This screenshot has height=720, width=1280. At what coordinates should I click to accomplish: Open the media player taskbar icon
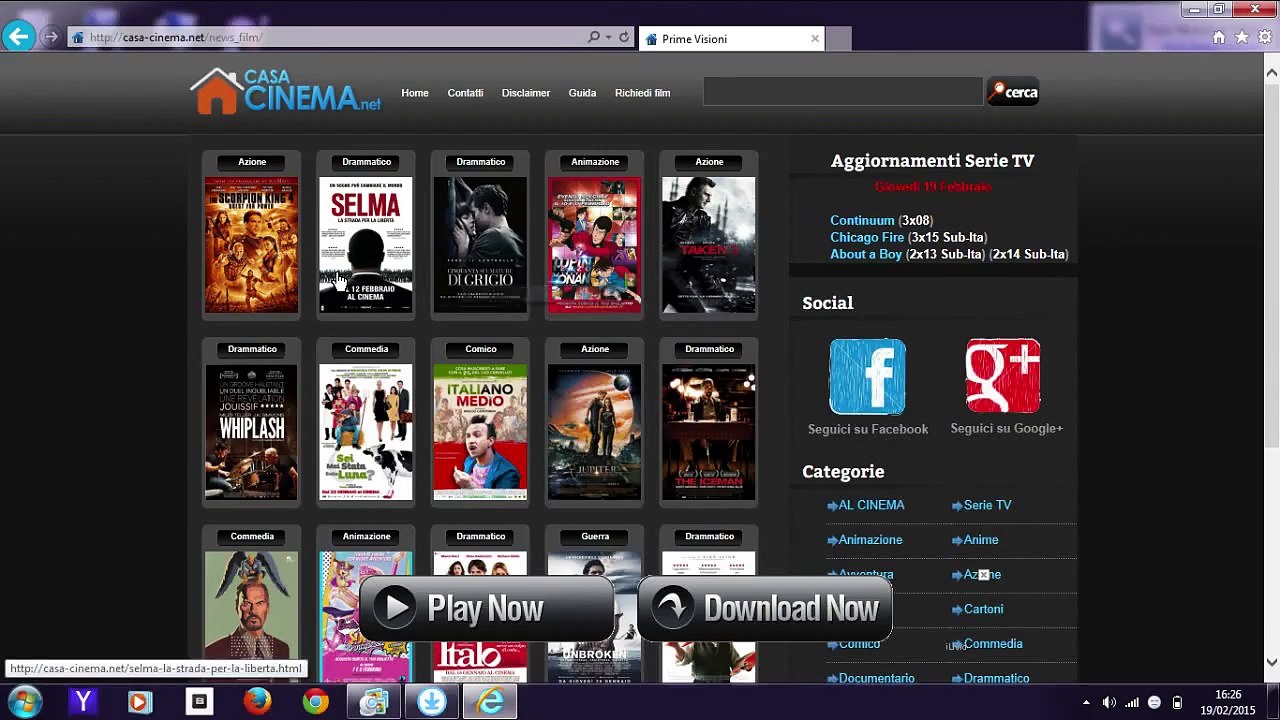tap(140, 702)
